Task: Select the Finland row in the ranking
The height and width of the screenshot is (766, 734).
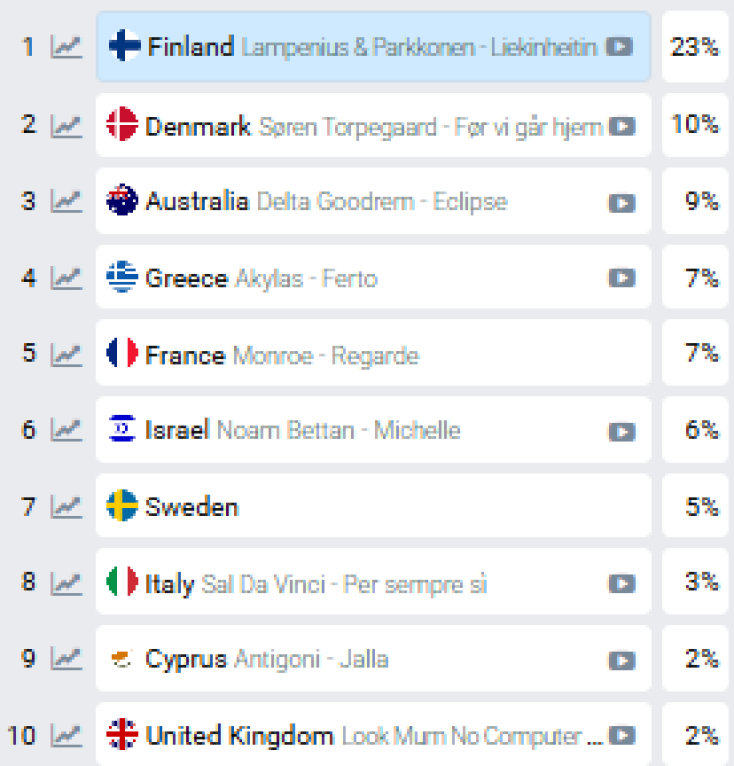Action: tap(372, 47)
